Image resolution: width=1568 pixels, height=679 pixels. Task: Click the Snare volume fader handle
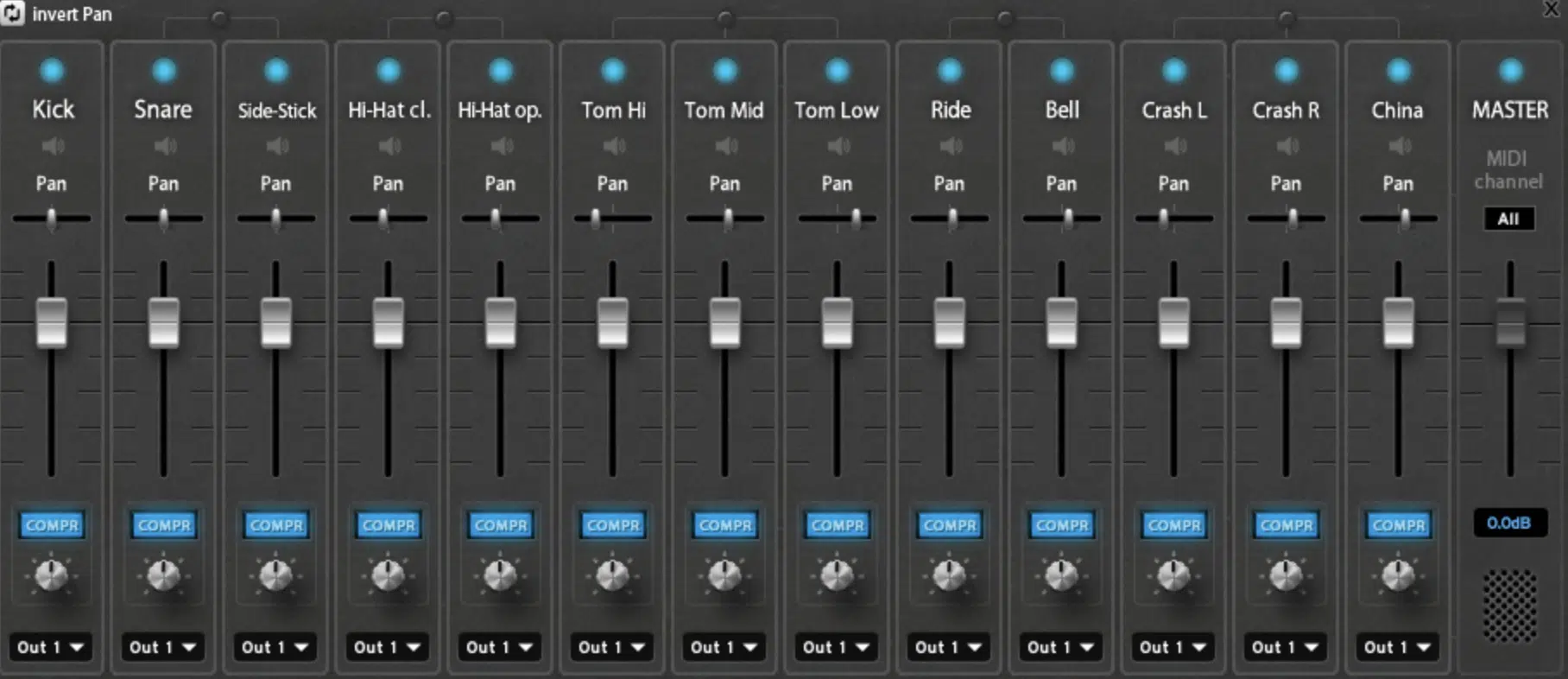pos(164,322)
